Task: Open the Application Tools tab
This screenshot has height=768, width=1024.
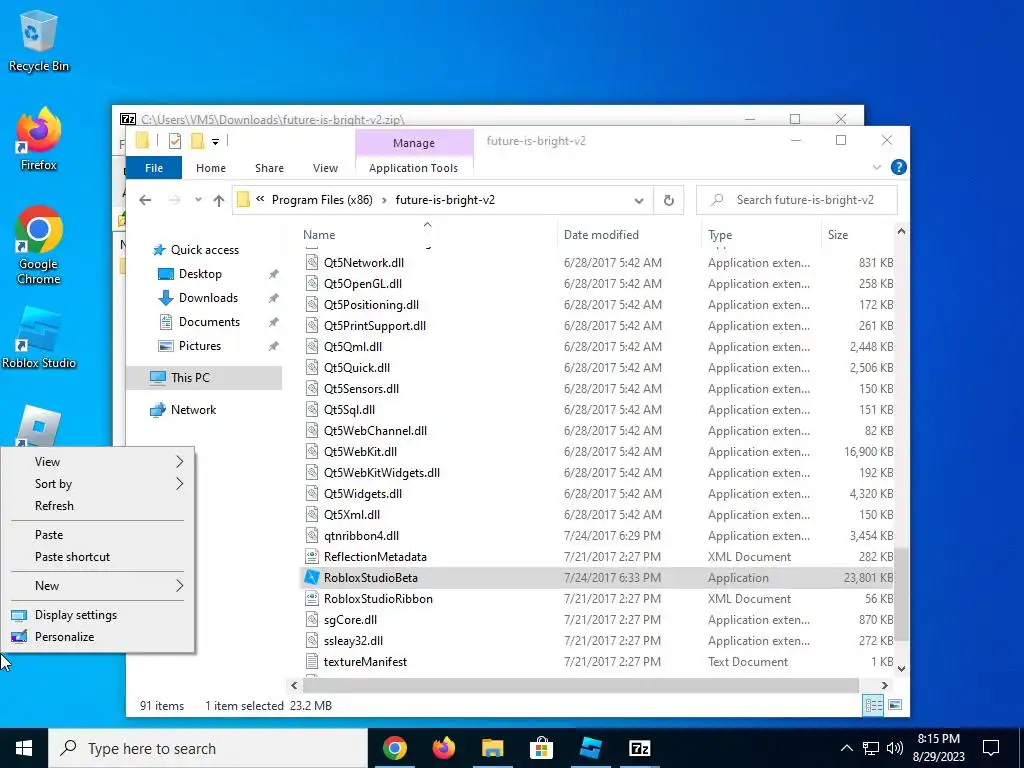Action: pos(413,168)
